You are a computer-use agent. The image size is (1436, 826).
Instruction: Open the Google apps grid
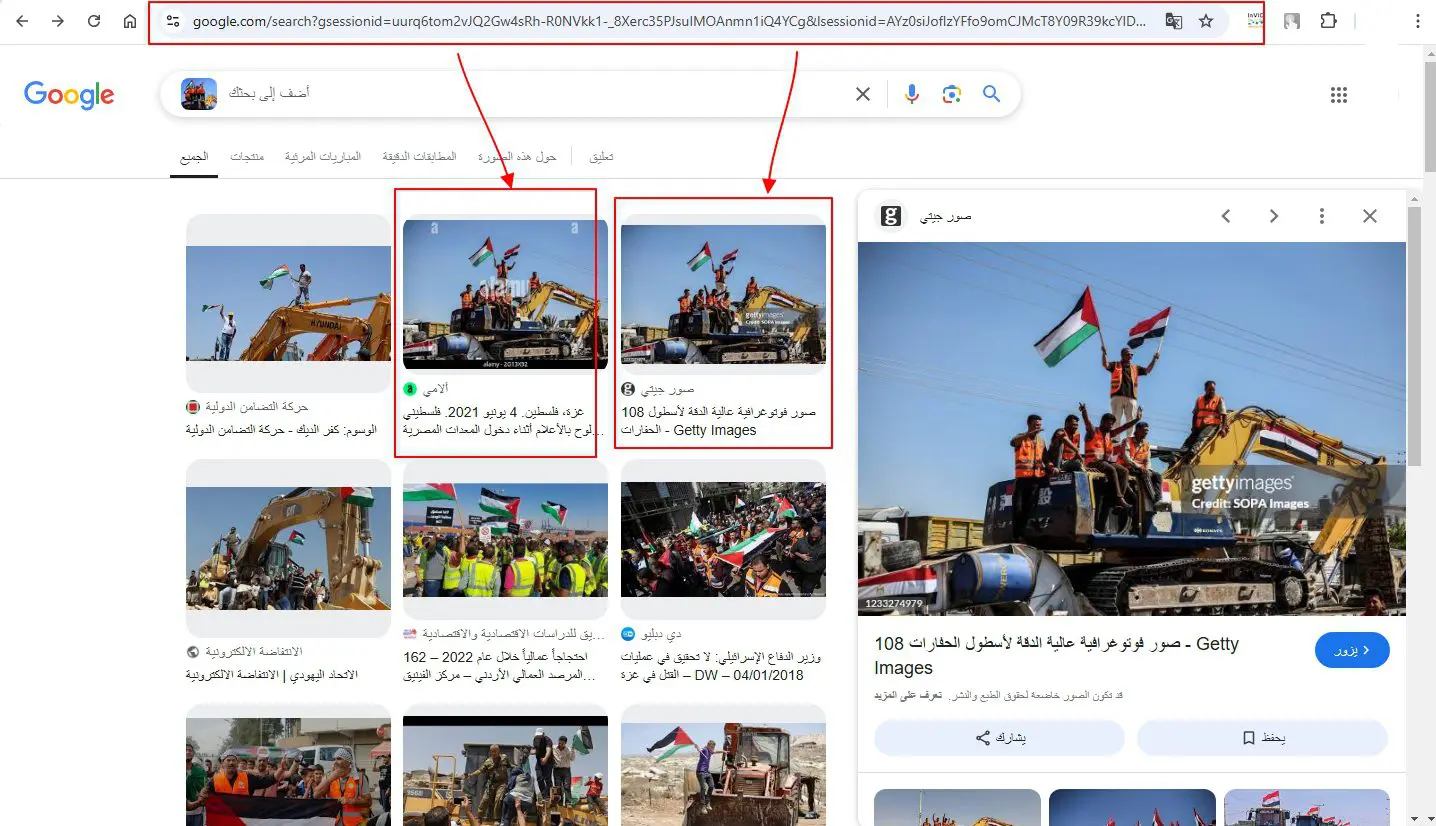coord(1339,95)
